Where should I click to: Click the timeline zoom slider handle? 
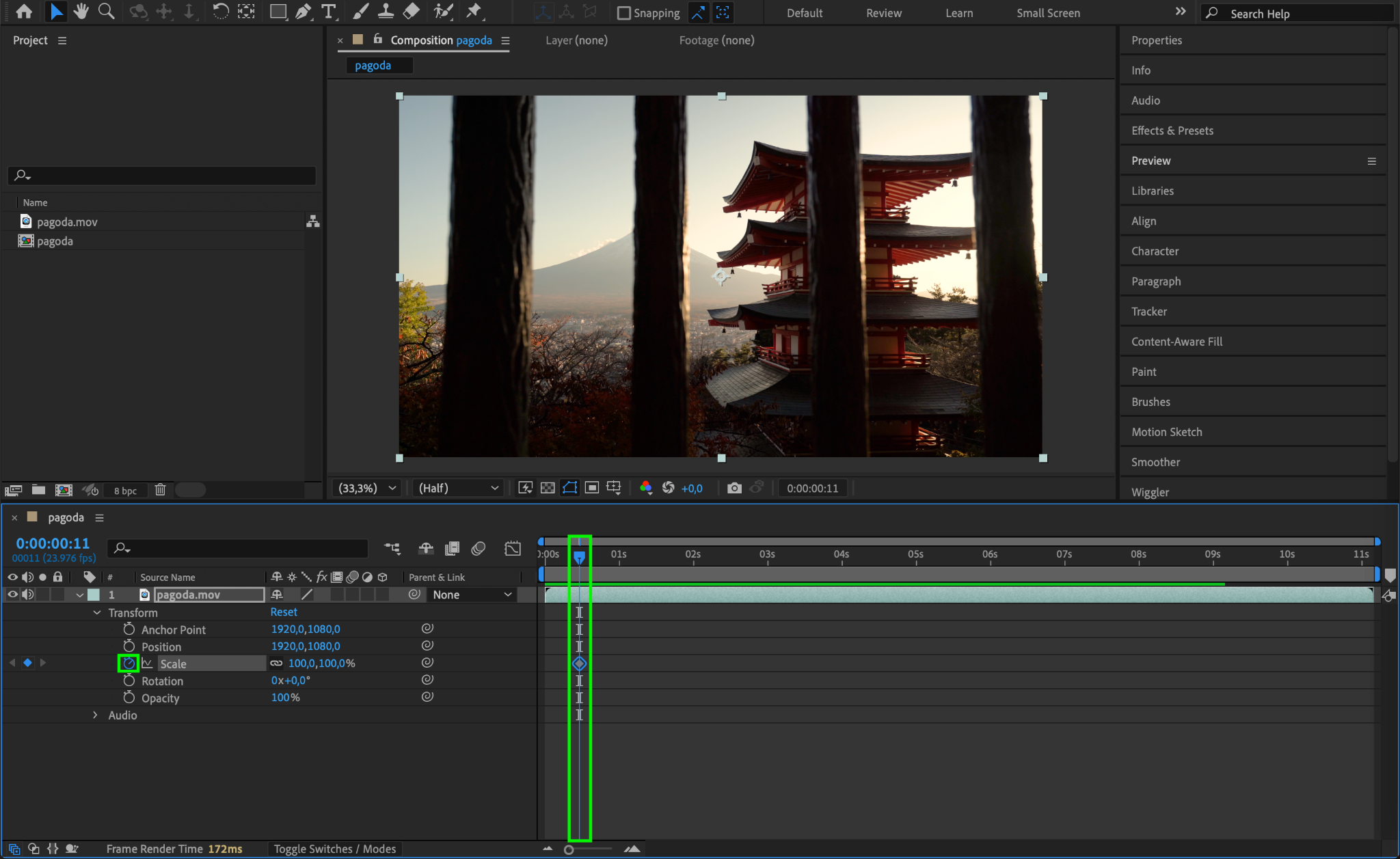point(569,849)
